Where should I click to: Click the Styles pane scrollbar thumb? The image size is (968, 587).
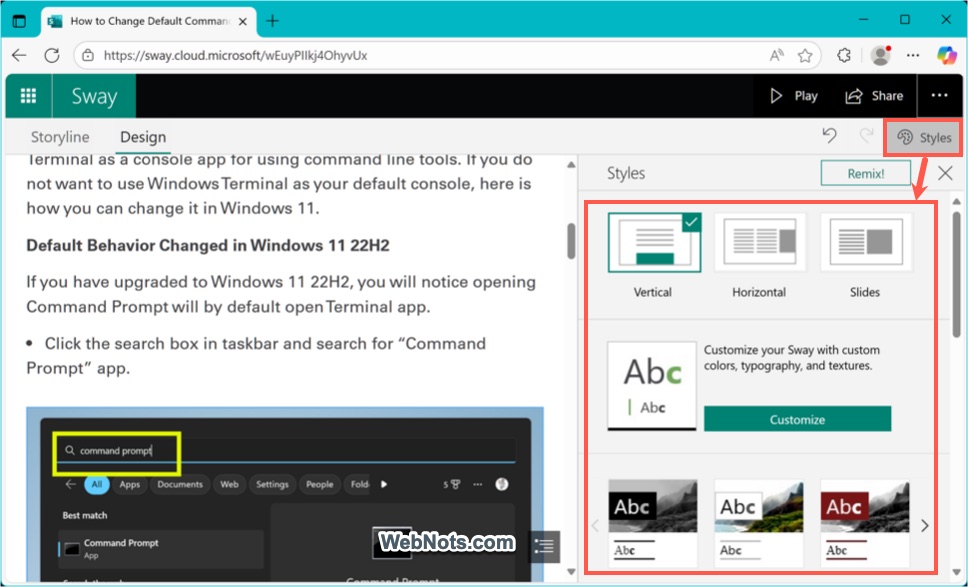click(956, 273)
